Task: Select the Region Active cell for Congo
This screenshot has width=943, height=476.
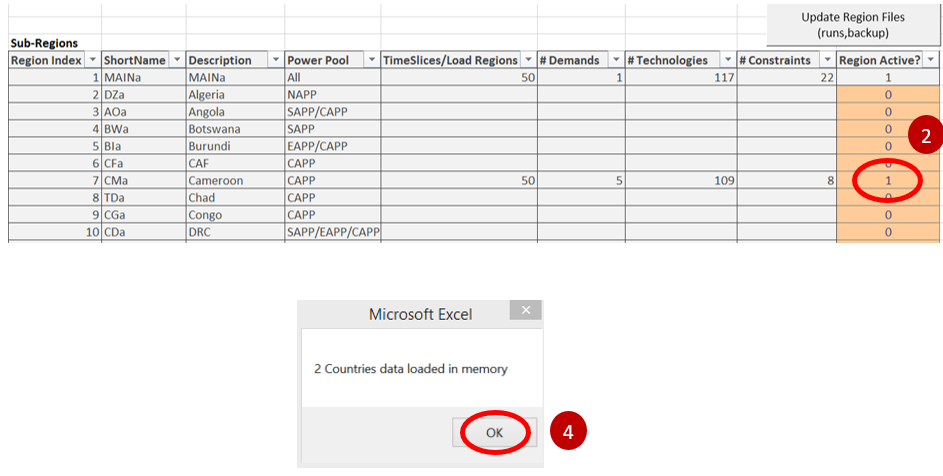Action: [x=888, y=215]
